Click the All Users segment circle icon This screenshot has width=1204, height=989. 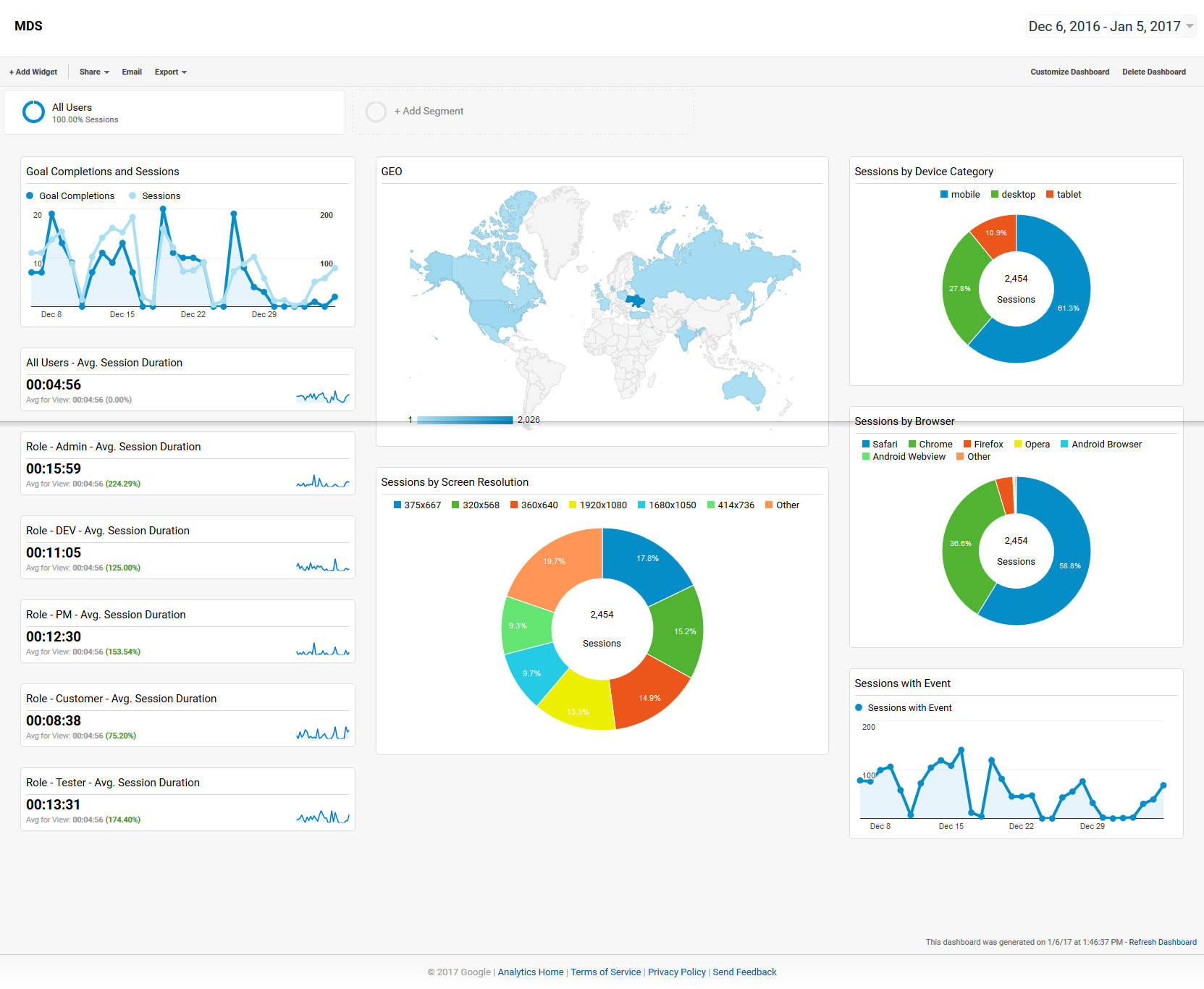[x=33, y=111]
